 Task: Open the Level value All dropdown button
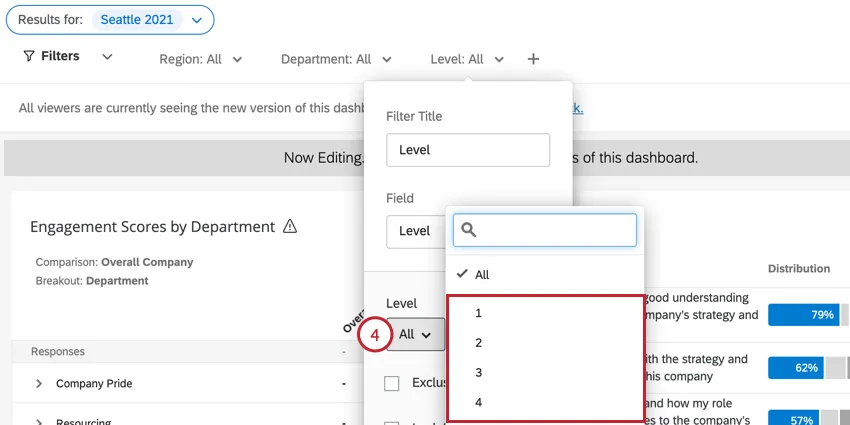coord(415,335)
